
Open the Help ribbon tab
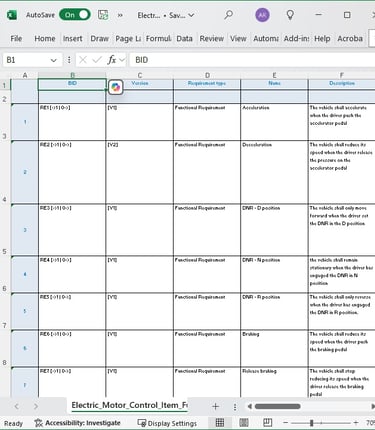click(322, 39)
